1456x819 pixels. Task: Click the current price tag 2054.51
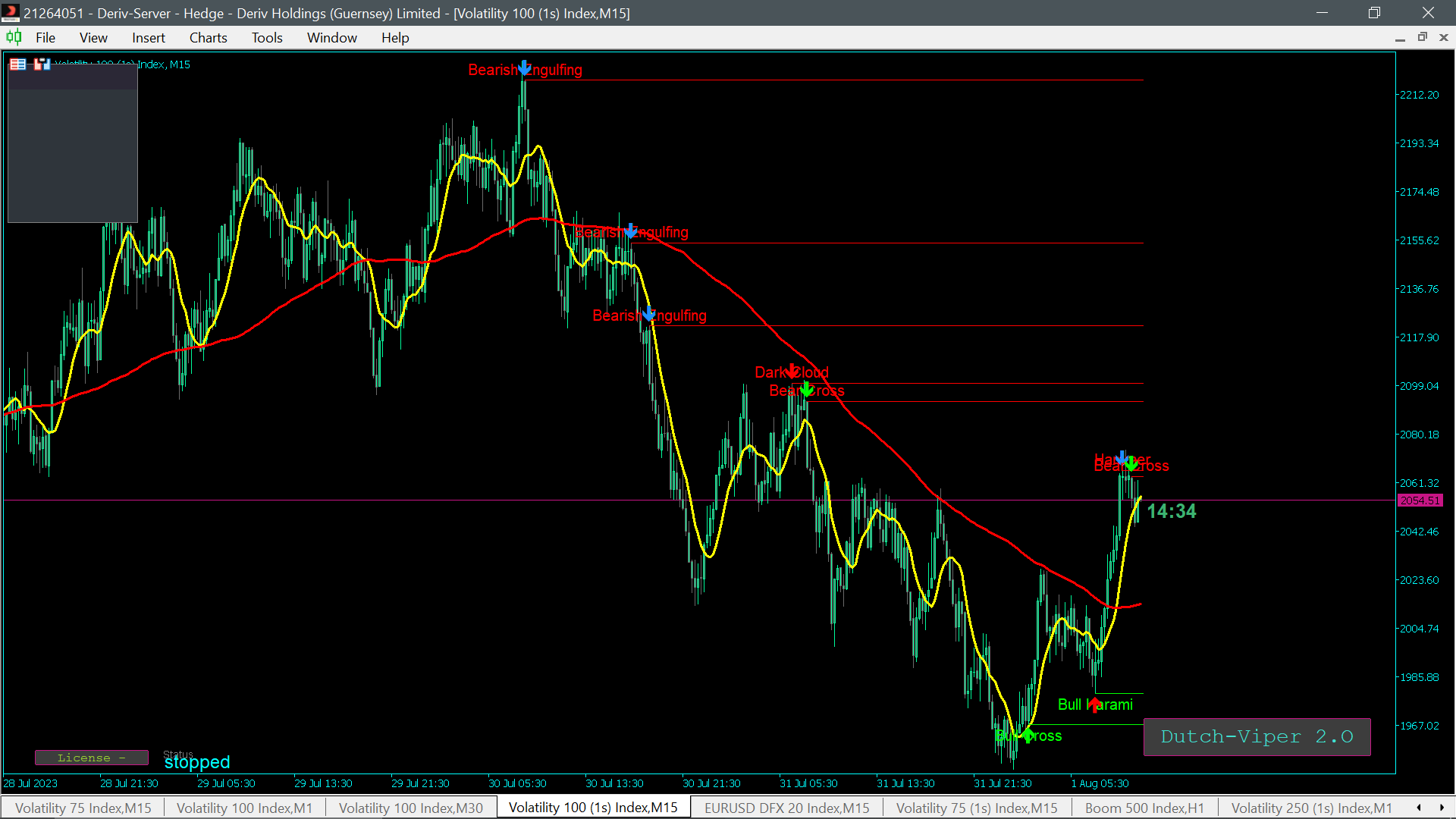[1420, 500]
